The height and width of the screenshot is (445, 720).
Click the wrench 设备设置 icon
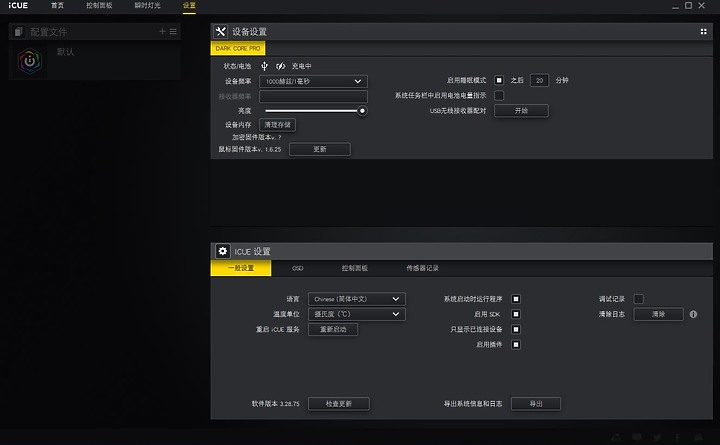(x=220, y=31)
